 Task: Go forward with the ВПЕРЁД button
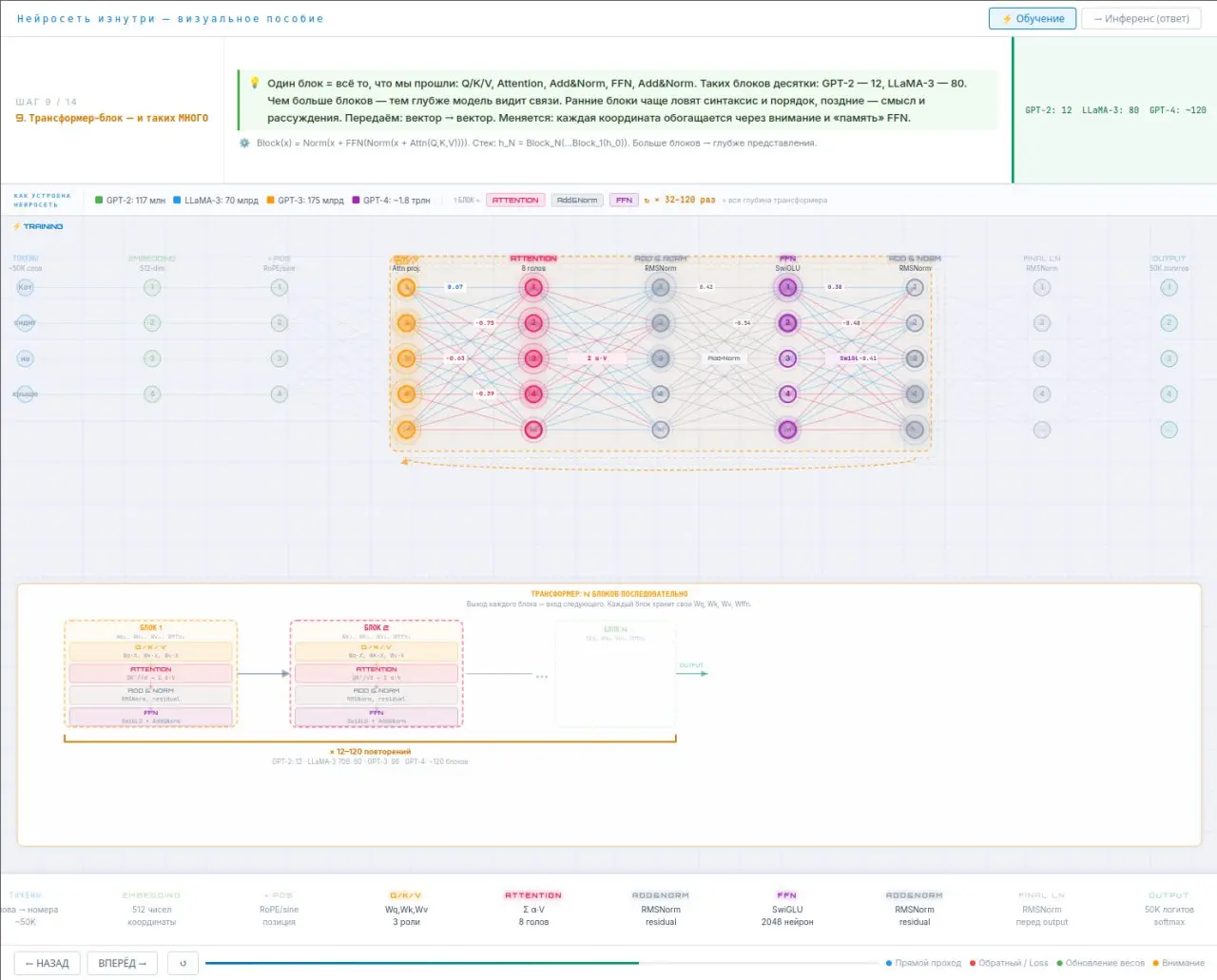pyautogui.click(x=123, y=963)
